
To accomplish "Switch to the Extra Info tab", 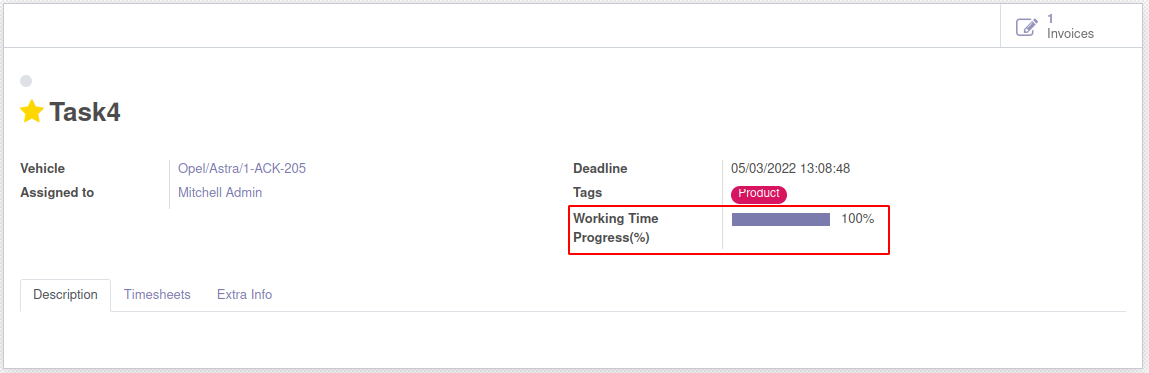I will [244, 295].
